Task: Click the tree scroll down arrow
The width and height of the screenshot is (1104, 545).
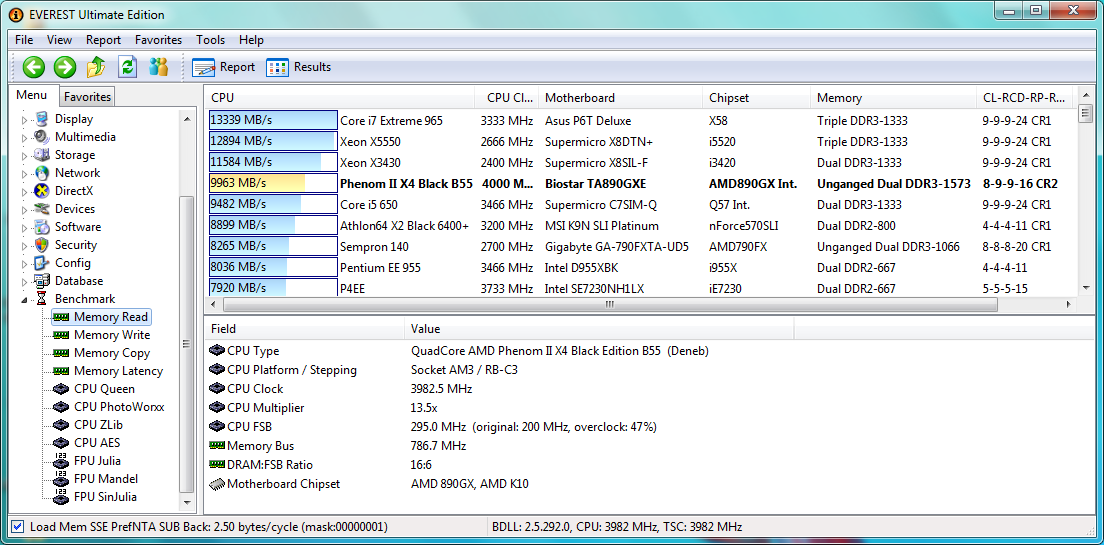Action: [x=187, y=503]
